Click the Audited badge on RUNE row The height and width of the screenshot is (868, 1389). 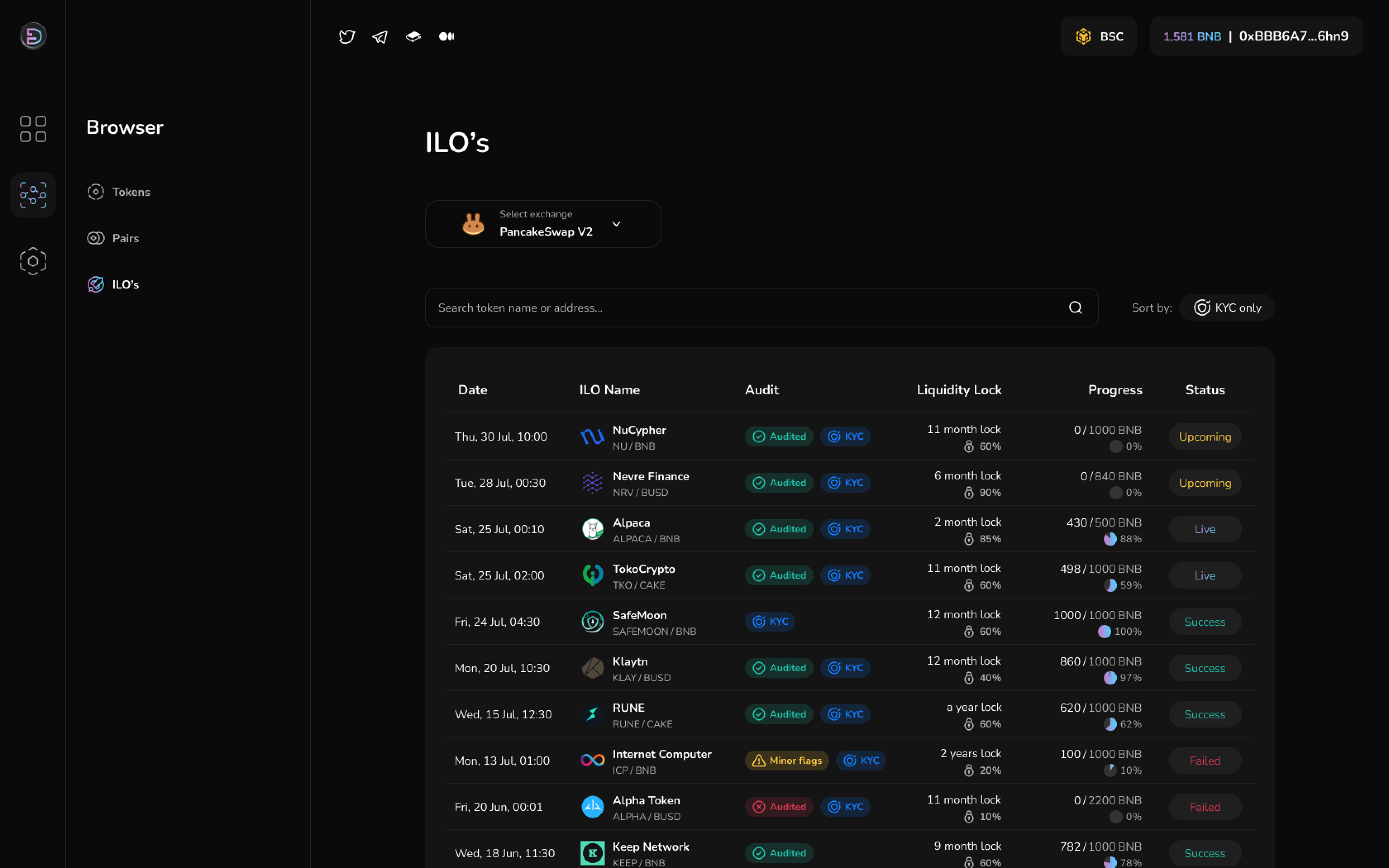(x=779, y=714)
